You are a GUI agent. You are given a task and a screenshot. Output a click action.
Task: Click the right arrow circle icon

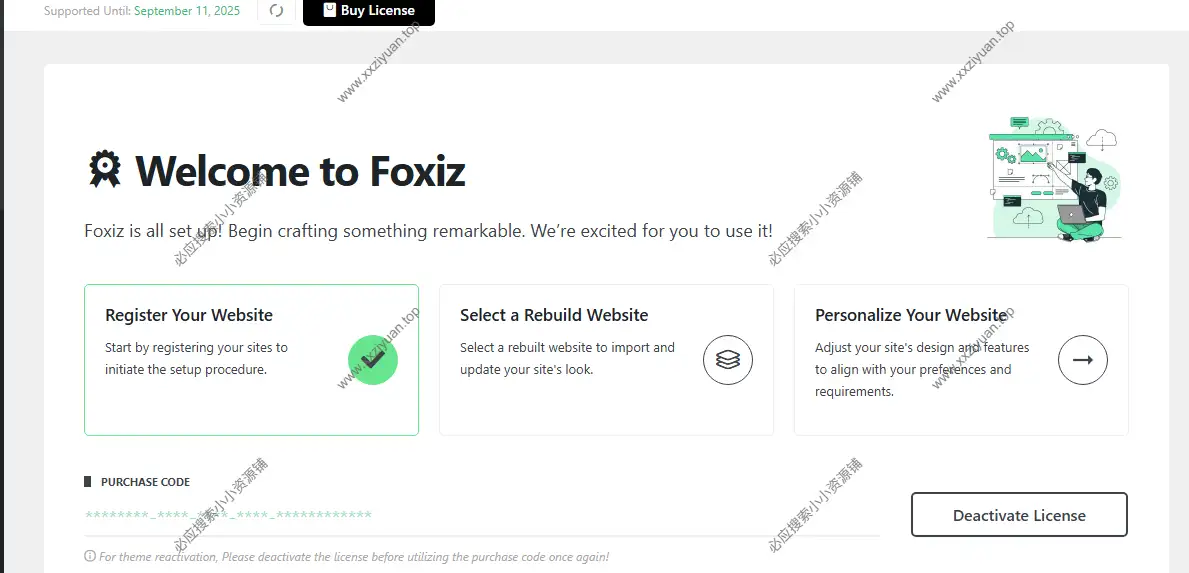tap(1082, 360)
